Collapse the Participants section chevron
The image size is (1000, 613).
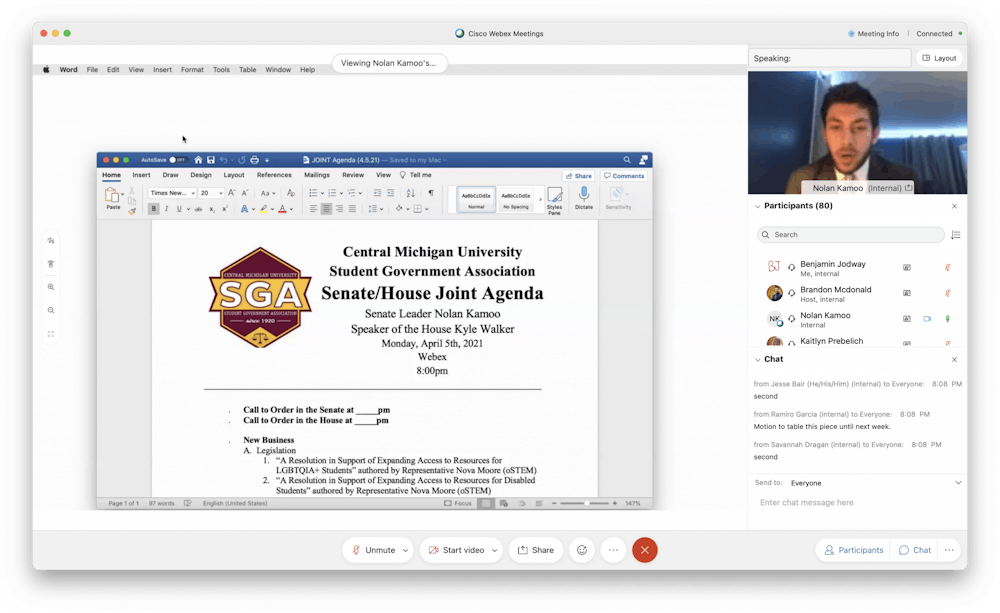coord(758,206)
